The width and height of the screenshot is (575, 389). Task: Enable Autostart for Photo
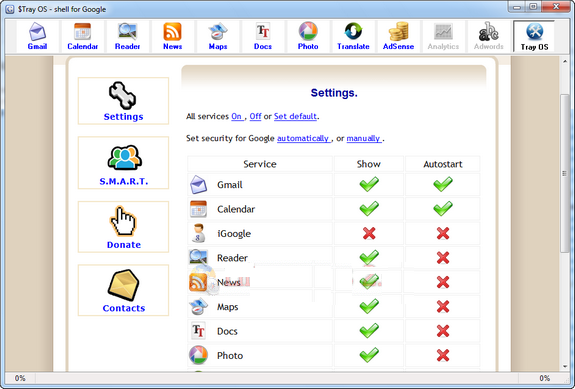(x=443, y=355)
